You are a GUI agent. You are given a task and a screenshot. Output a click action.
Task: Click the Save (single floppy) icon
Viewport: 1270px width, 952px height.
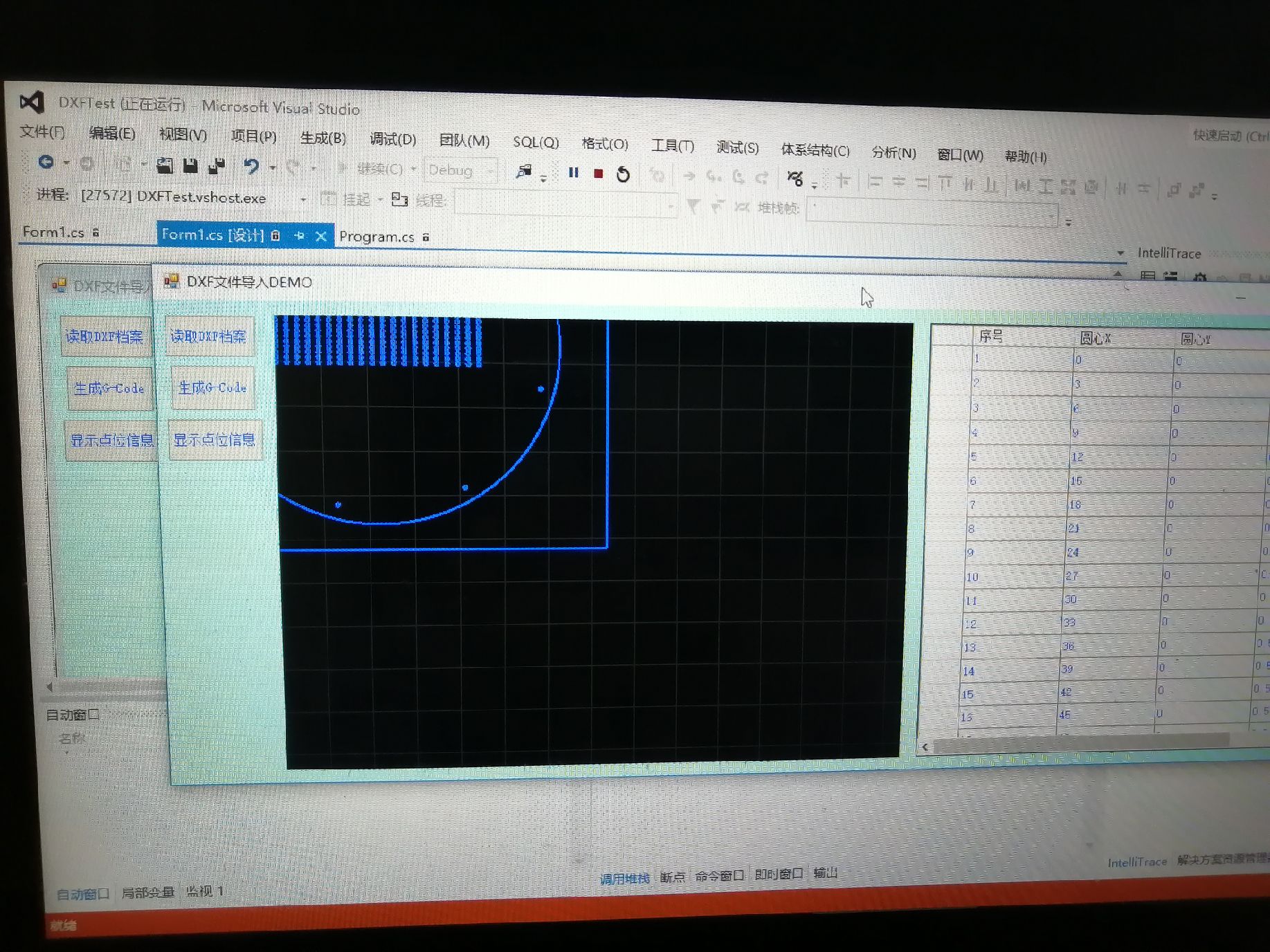coord(190,166)
